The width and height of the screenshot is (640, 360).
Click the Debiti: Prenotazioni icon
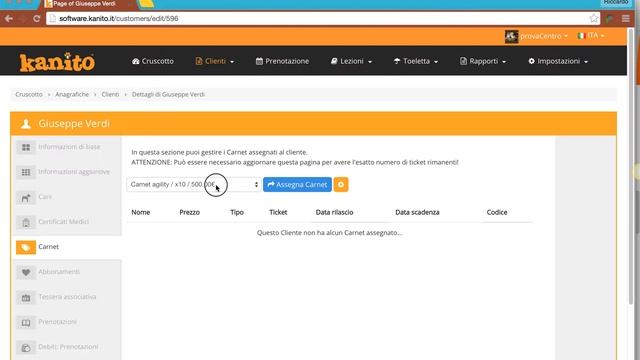[x=26, y=348]
